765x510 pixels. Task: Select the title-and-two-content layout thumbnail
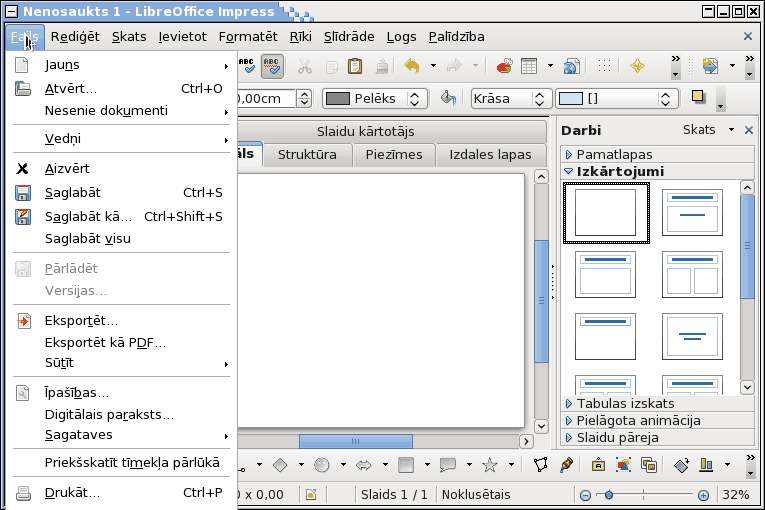click(x=692, y=274)
